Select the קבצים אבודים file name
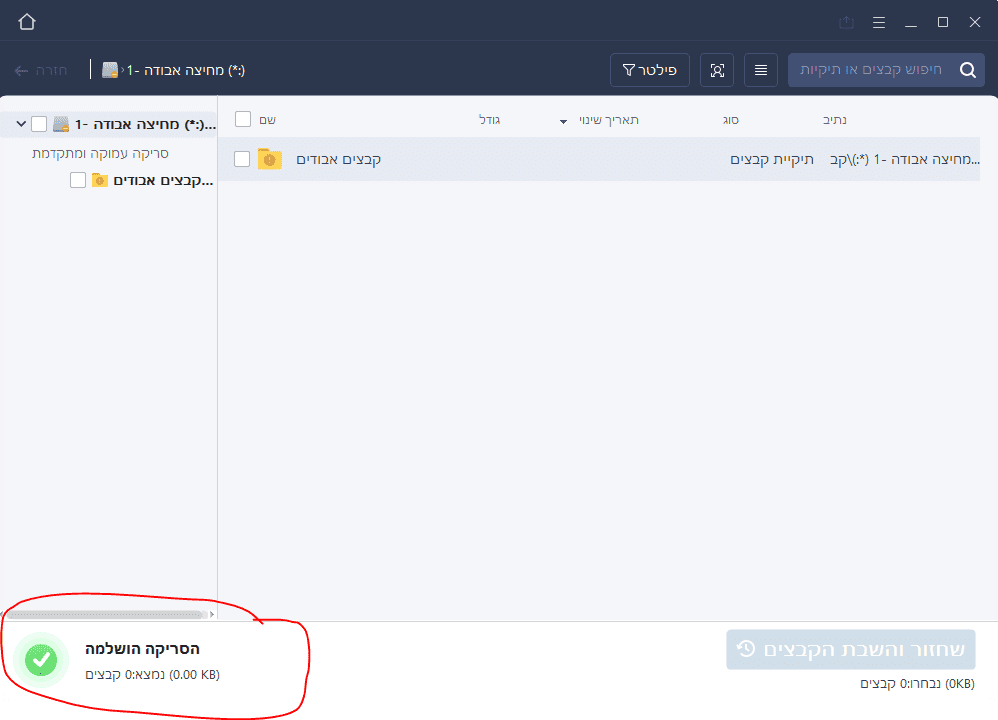This screenshot has width=998, height=720. click(339, 159)
